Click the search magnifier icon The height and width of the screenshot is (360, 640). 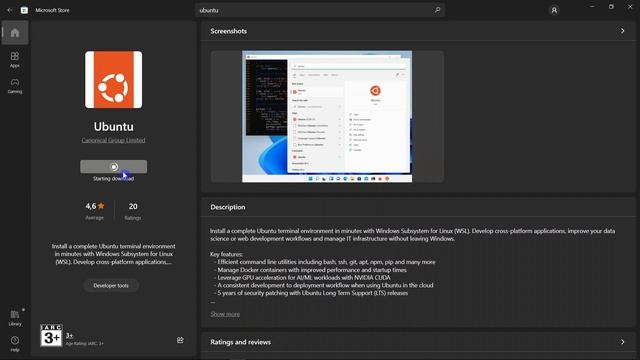pyautogui.click(x=437, y=10)
